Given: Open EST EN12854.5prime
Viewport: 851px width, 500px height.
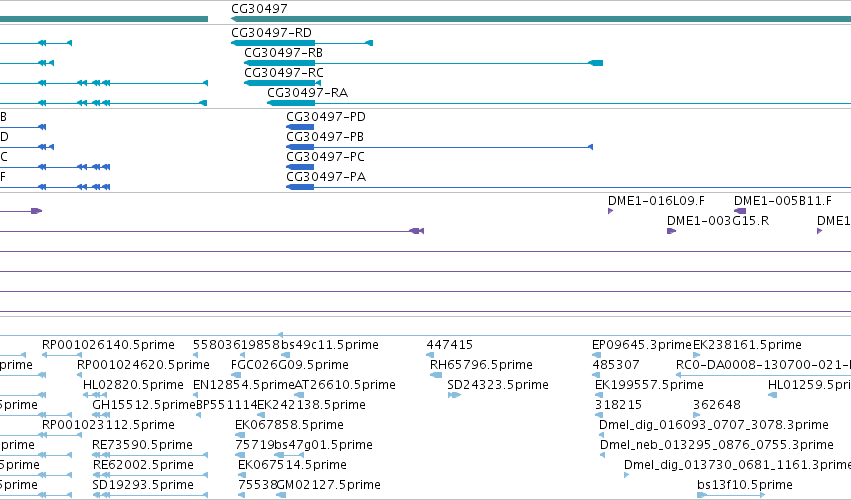Looking at the screenshot, I should tap(244, 385).
